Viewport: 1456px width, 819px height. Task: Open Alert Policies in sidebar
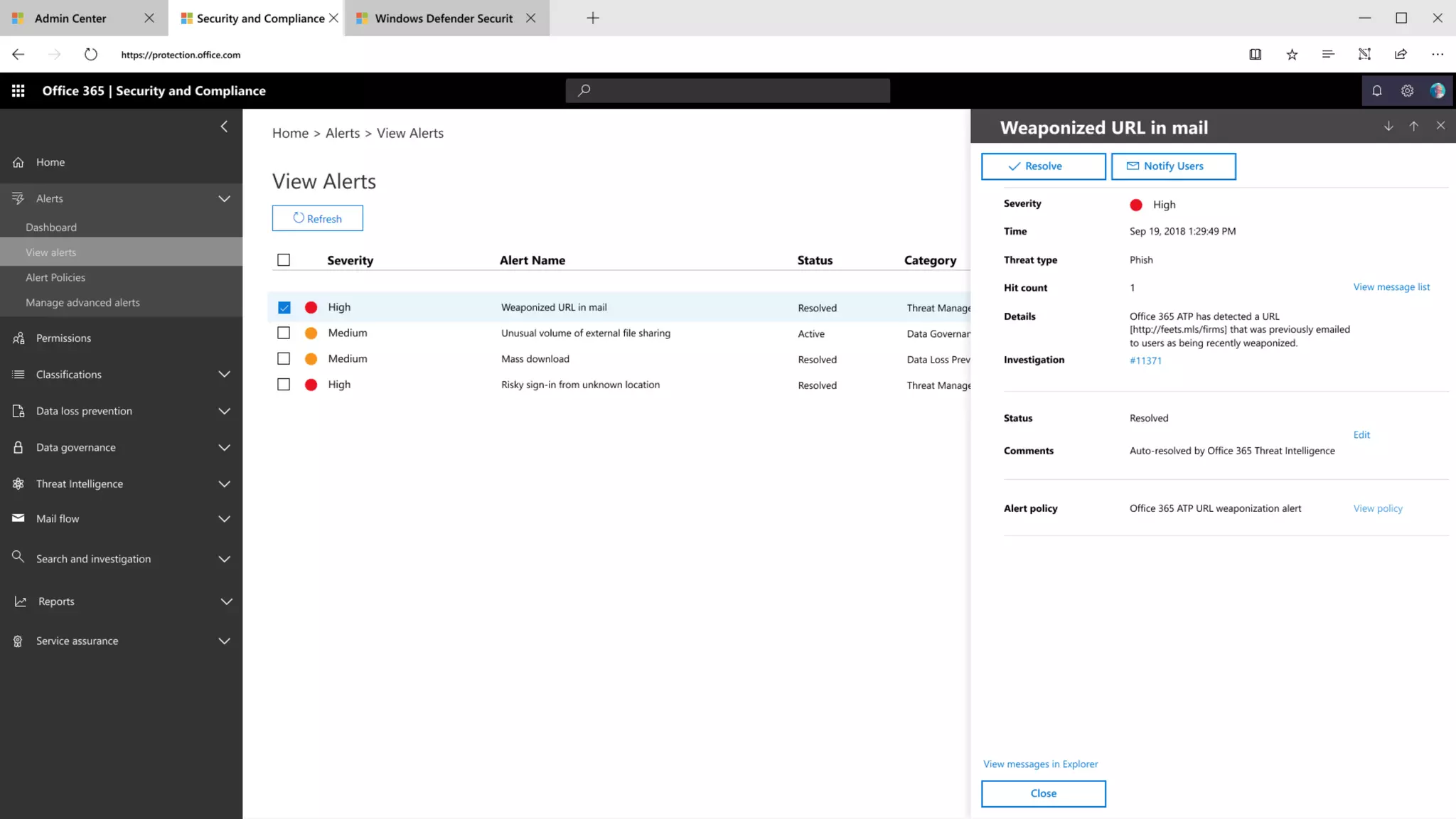coord(55,277)
